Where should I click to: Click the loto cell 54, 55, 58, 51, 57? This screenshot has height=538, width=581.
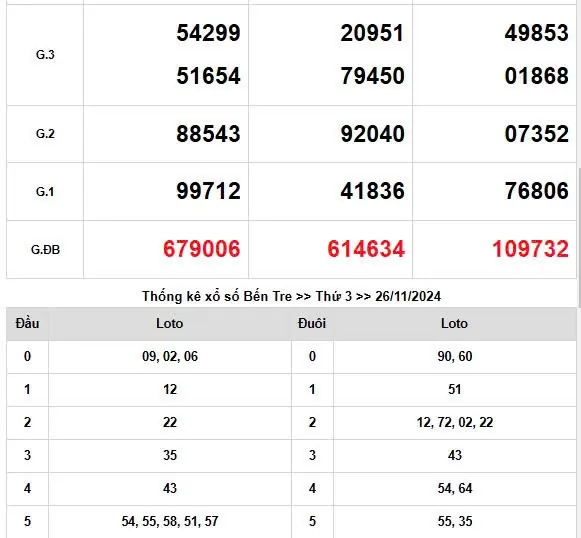pos(170,521)
